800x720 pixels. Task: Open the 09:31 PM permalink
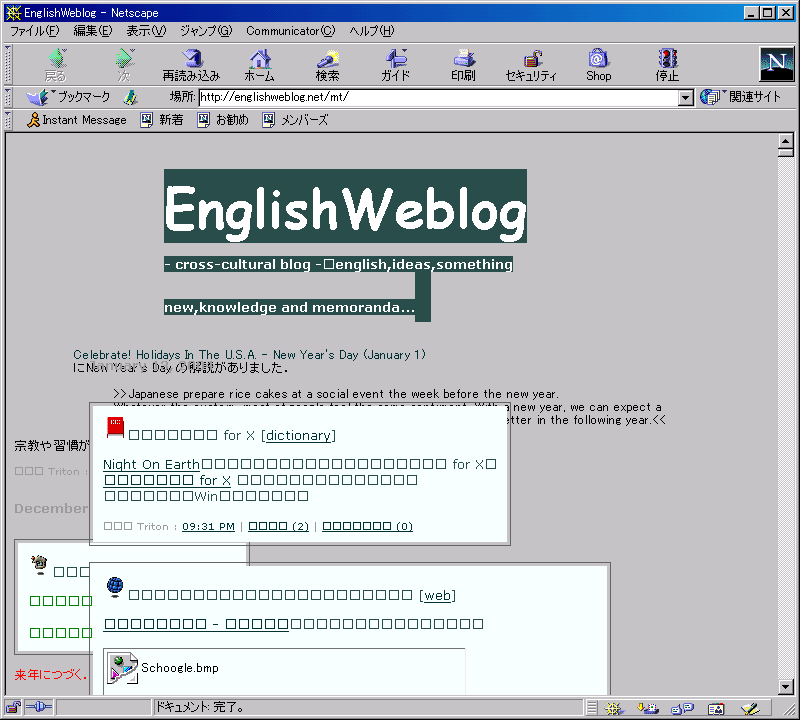click(208, 526)
